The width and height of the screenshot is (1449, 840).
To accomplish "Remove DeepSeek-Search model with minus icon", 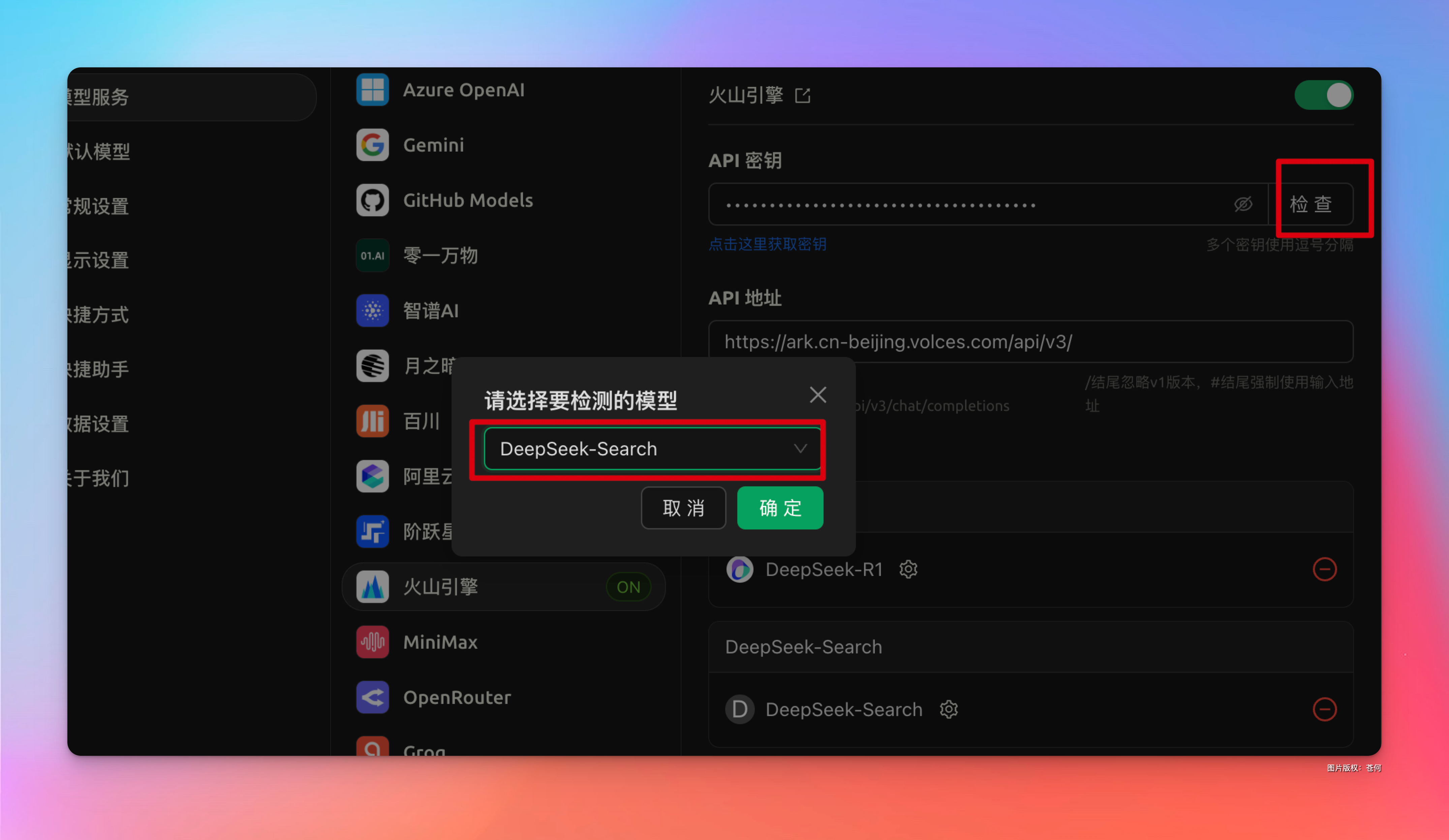I will 1324,710.
